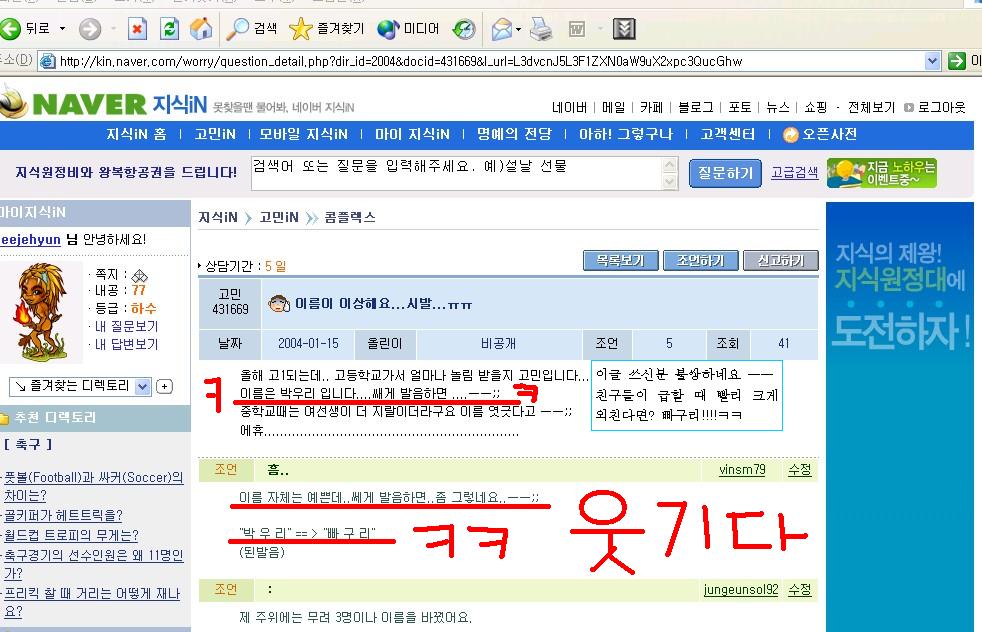Open the browsing history clock icon
The width and height of the screenshot is (982, 632).
point(464,28)
